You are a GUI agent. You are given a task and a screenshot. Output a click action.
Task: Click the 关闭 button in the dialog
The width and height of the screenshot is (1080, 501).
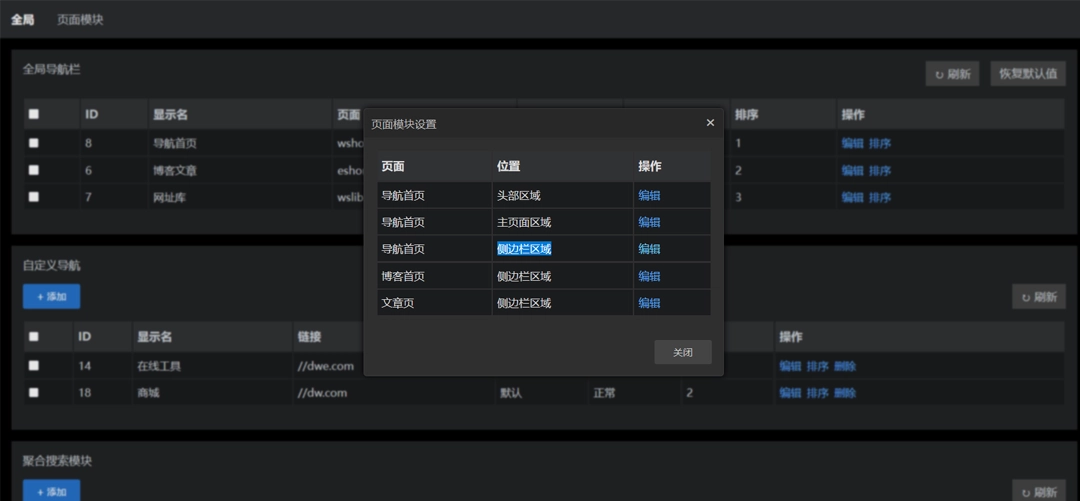click(x=683, y=352)
